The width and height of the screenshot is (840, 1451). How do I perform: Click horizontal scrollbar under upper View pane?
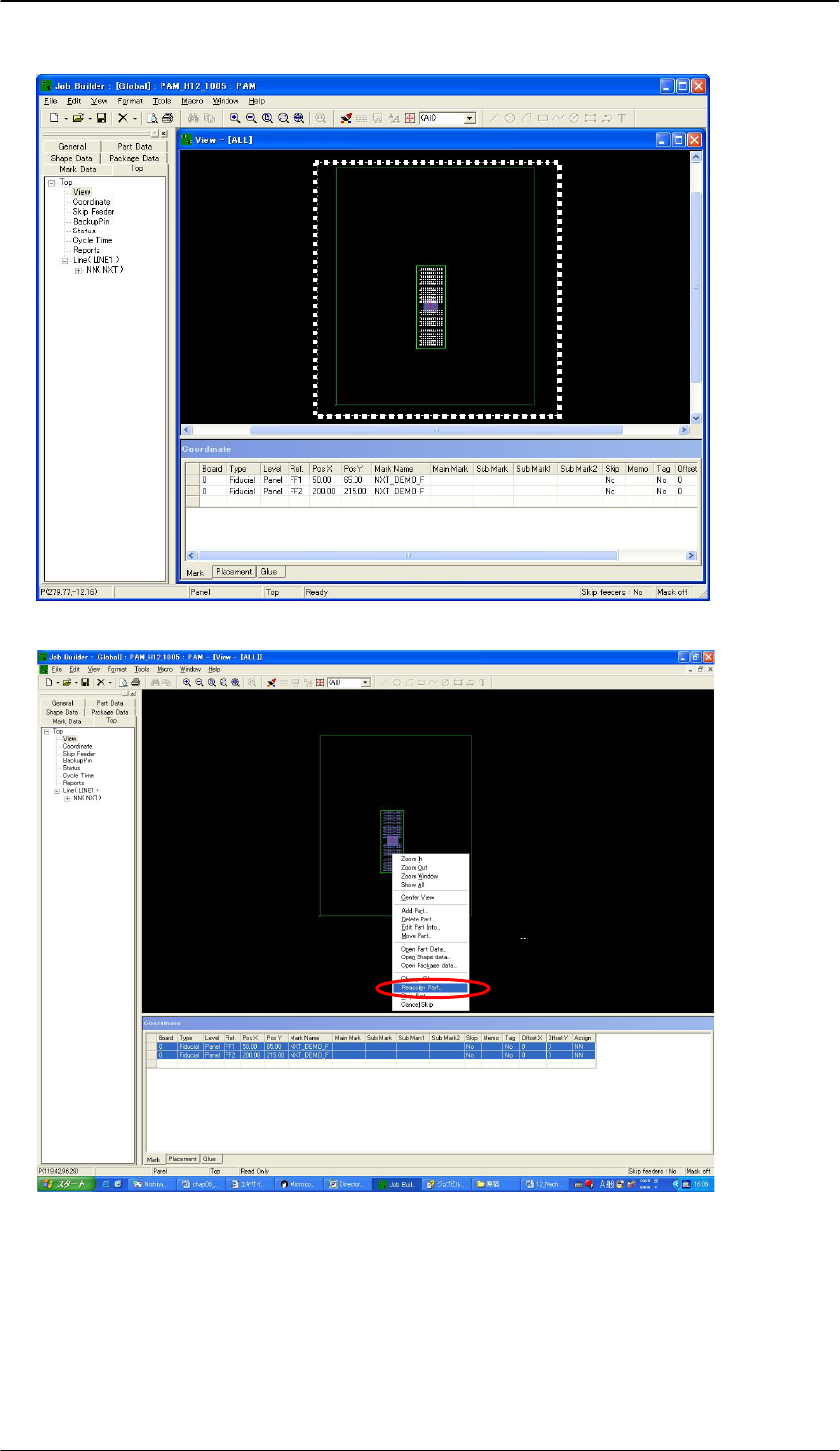435,430
